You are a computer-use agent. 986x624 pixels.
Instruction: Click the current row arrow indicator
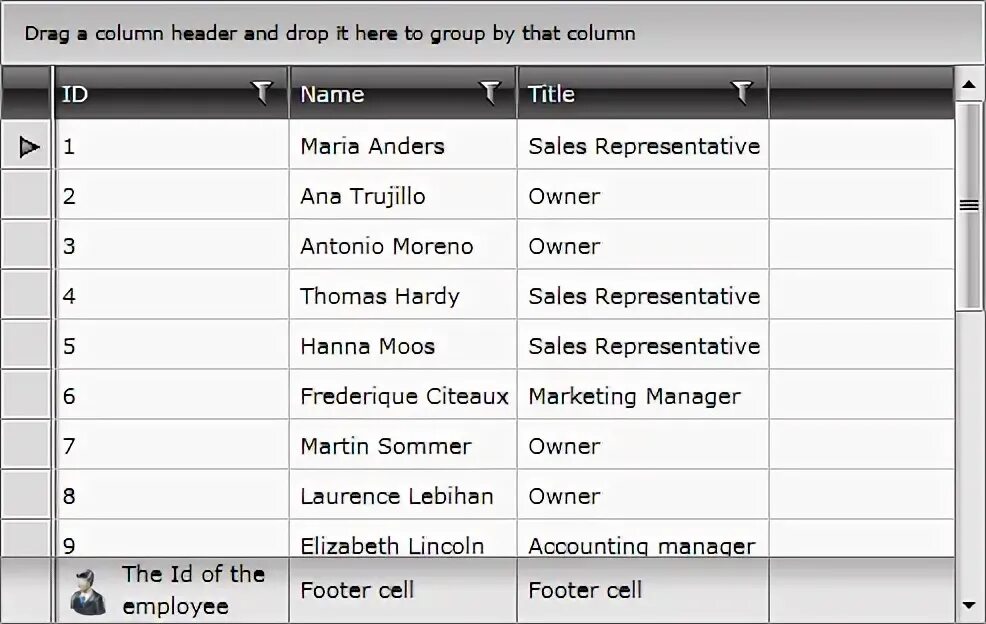pyautogui.click(x=28, y=147)
